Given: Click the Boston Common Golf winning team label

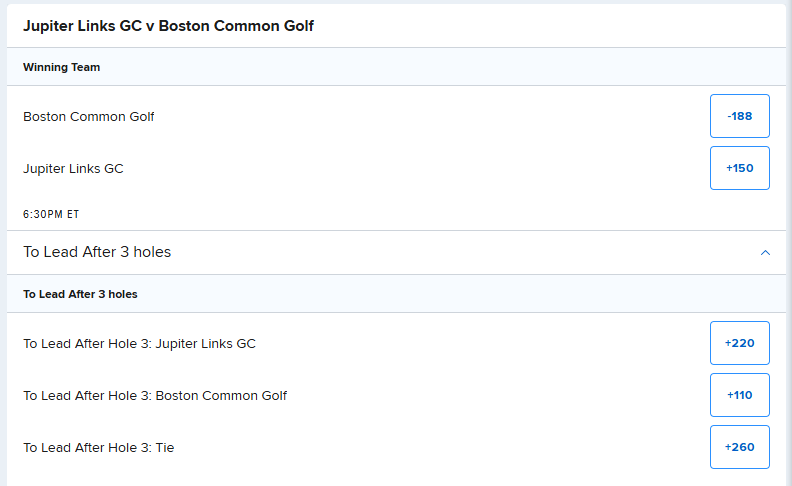Looking at the screenshot, I should tap(88, 117).
